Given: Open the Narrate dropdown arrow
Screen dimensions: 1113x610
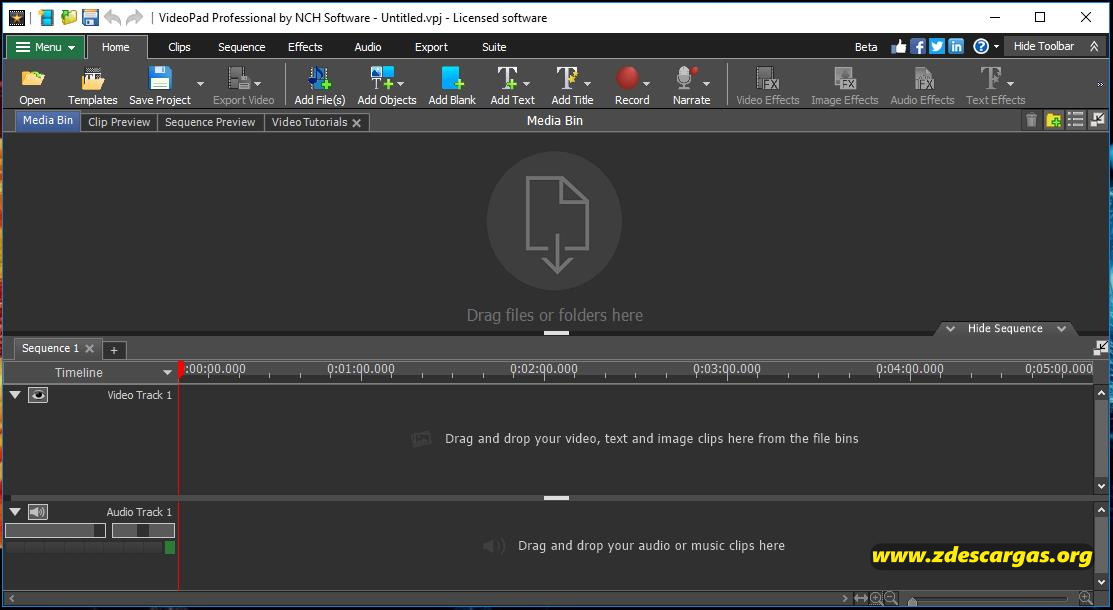Looking at the screenshot, I should click(706, 84).
